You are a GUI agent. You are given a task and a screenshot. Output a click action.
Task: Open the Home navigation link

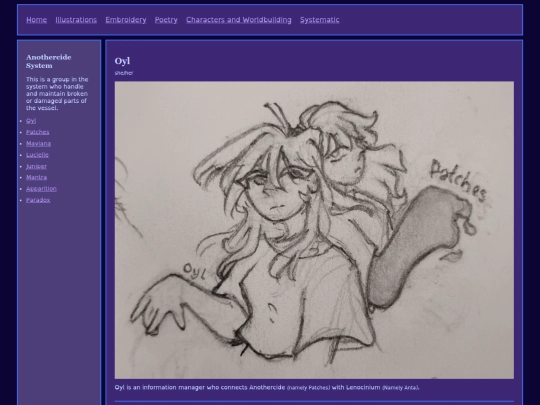[x=37, y=20]
